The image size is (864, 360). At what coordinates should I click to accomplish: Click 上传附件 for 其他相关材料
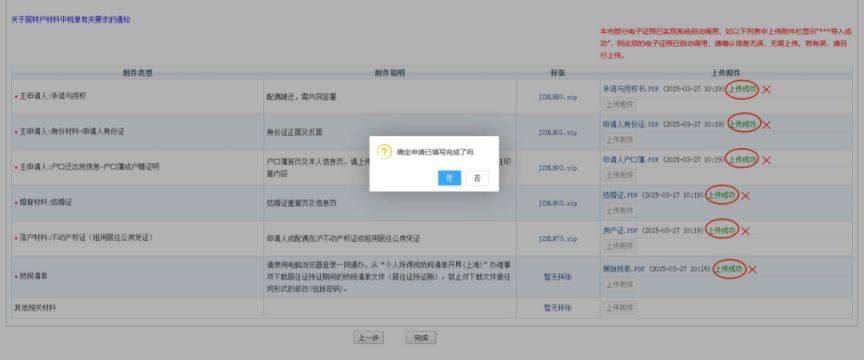pyautogui.click(x=620, y=308)
